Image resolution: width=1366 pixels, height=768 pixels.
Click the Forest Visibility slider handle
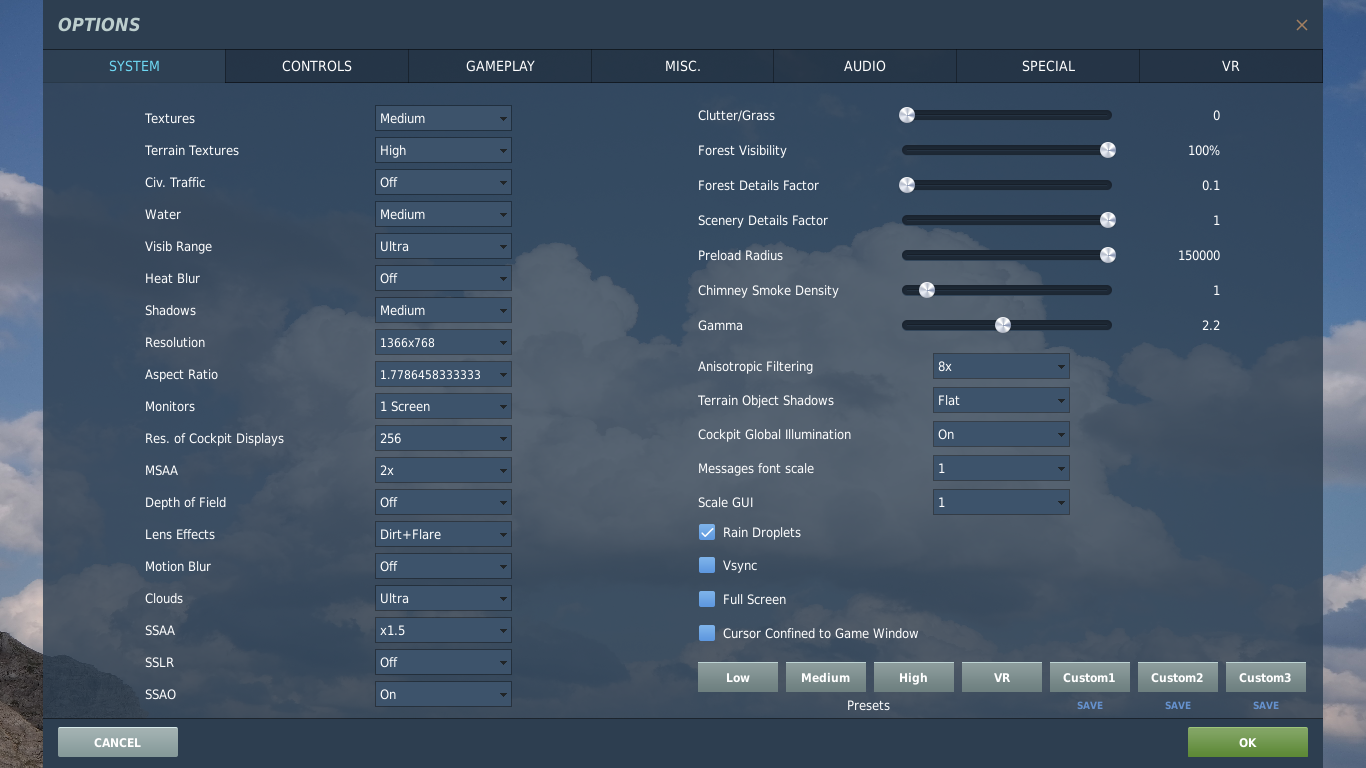point(1108,150)
